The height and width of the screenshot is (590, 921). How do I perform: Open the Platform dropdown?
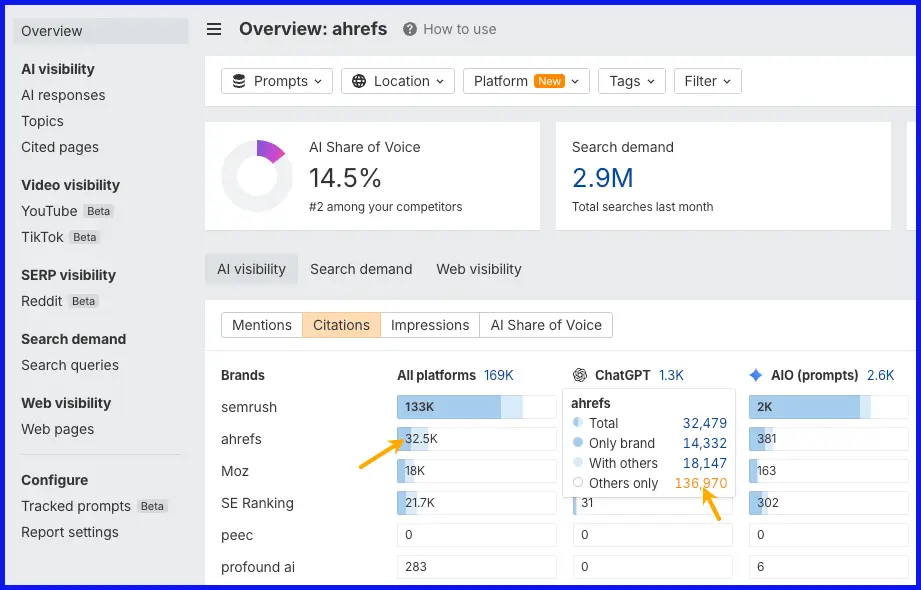(x=526, y=81)
